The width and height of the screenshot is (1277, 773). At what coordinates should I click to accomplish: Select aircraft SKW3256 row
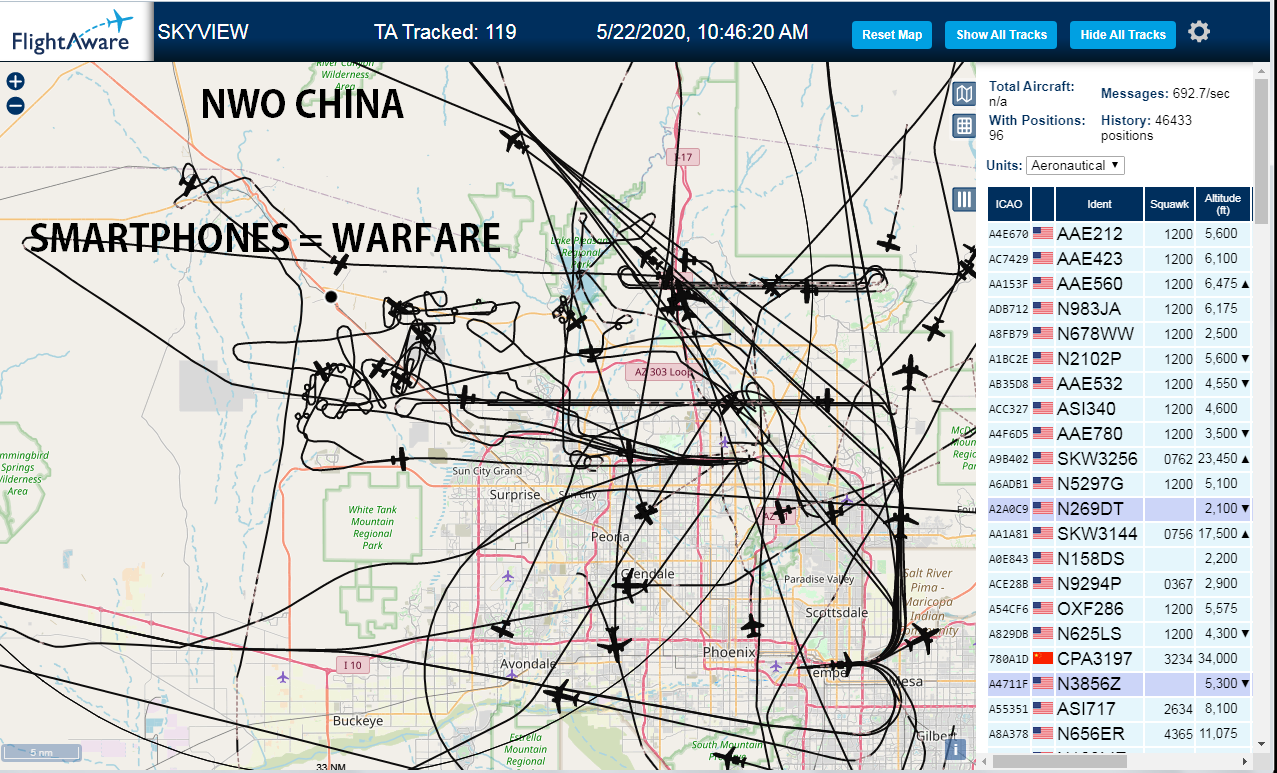click(x=1120, y=459)
